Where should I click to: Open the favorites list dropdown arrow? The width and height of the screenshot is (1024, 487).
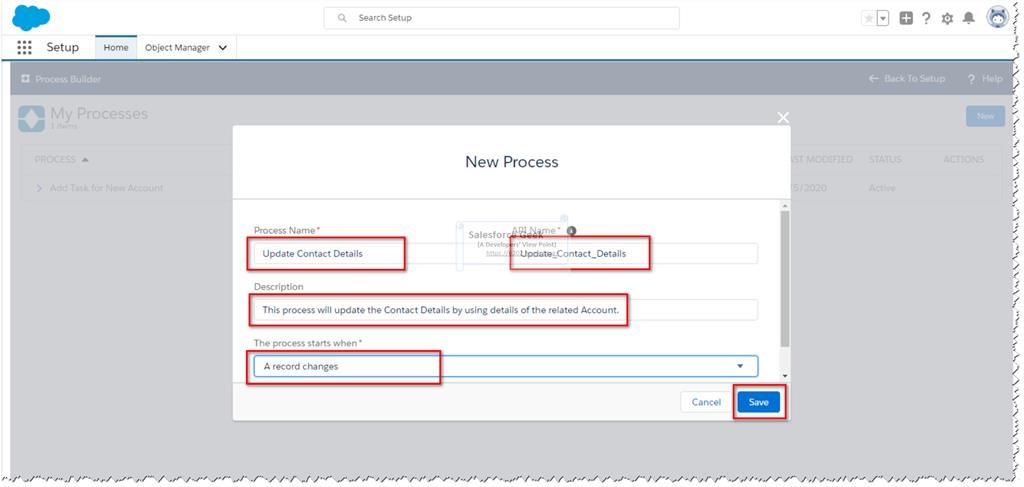pyautogui.click(x=883, y=19)
